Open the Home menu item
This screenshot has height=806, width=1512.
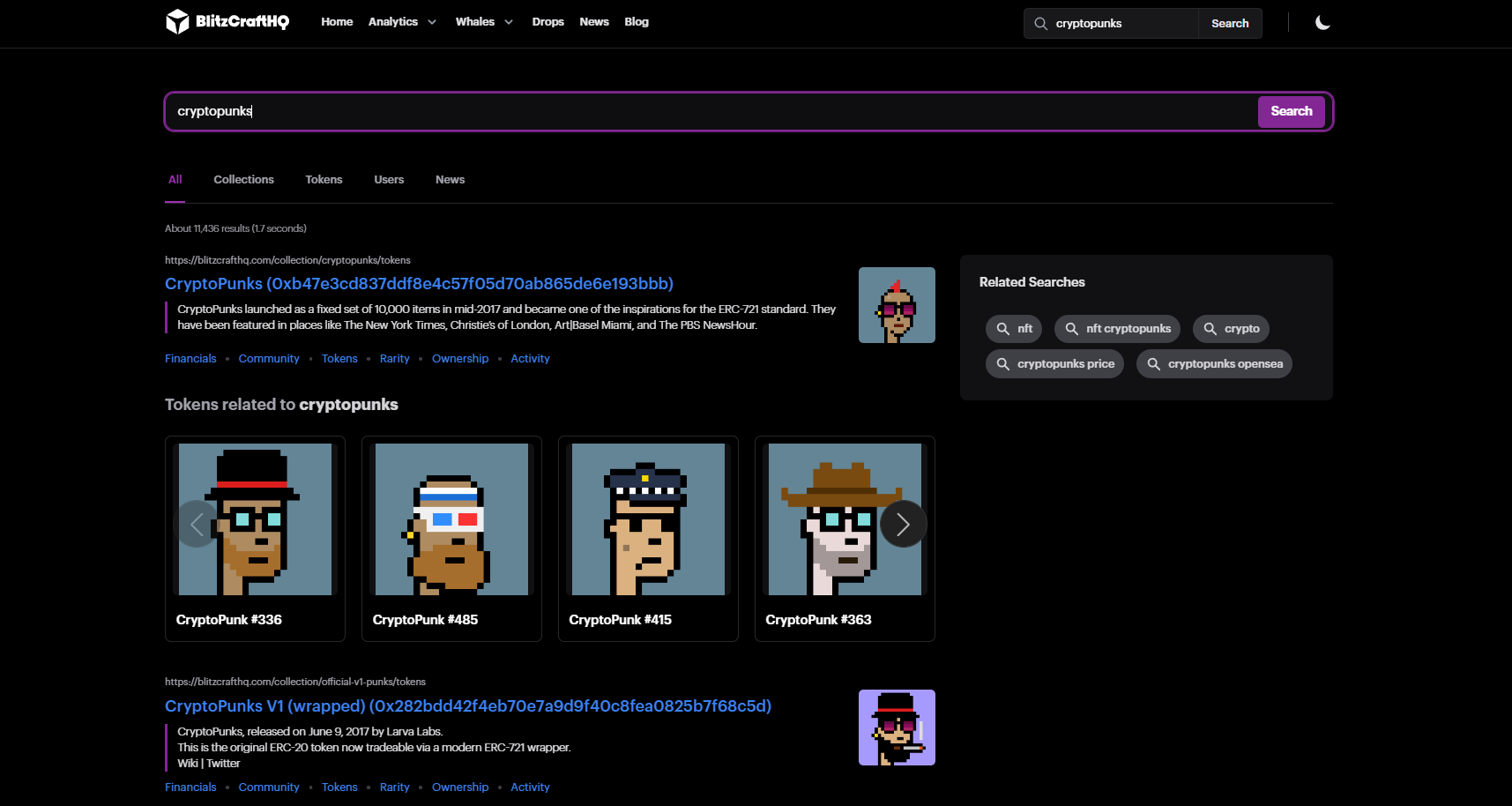click(x=337, y=22)
